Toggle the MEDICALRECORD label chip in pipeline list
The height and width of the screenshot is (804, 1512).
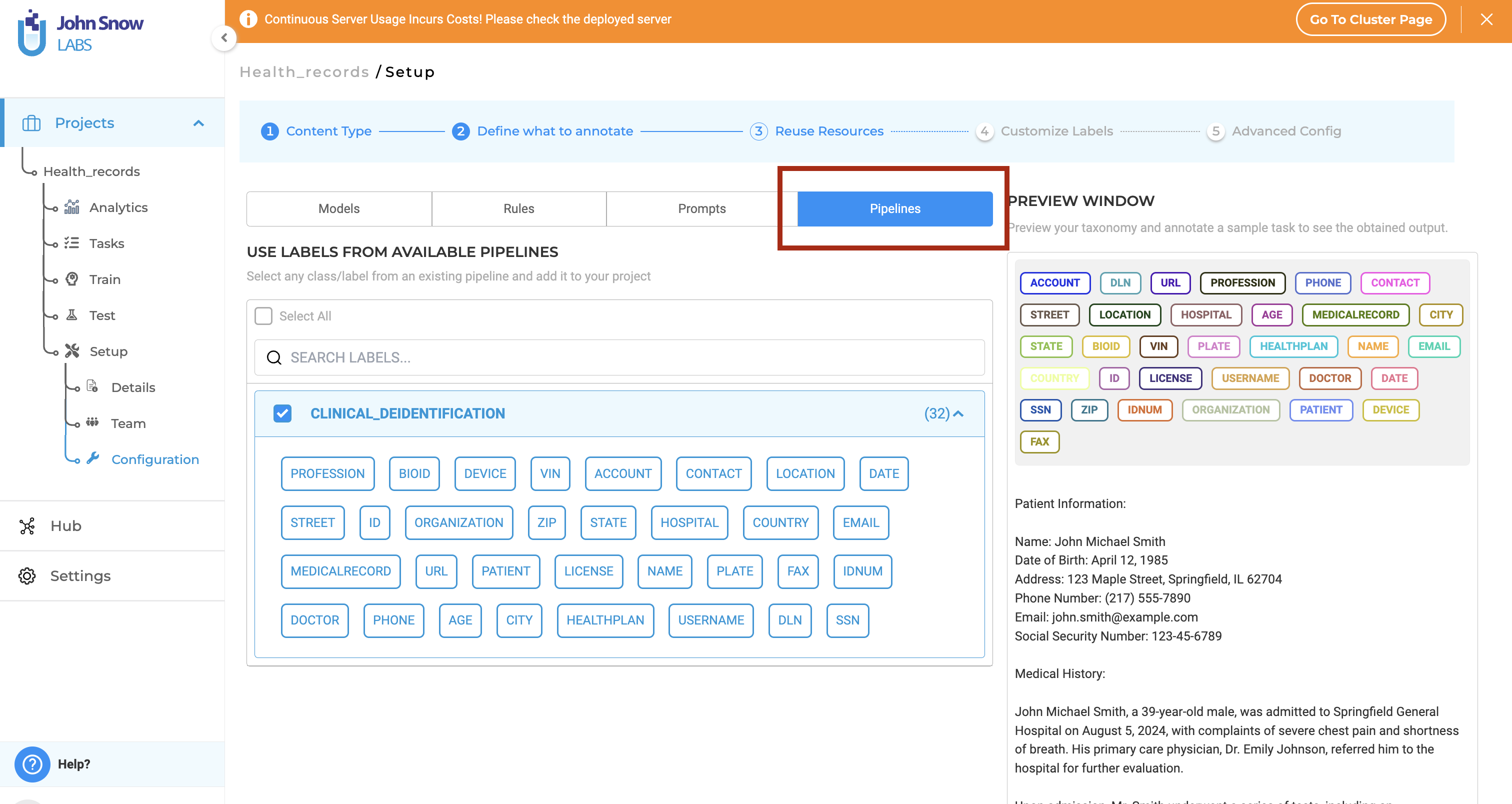(x=340, y=571)
